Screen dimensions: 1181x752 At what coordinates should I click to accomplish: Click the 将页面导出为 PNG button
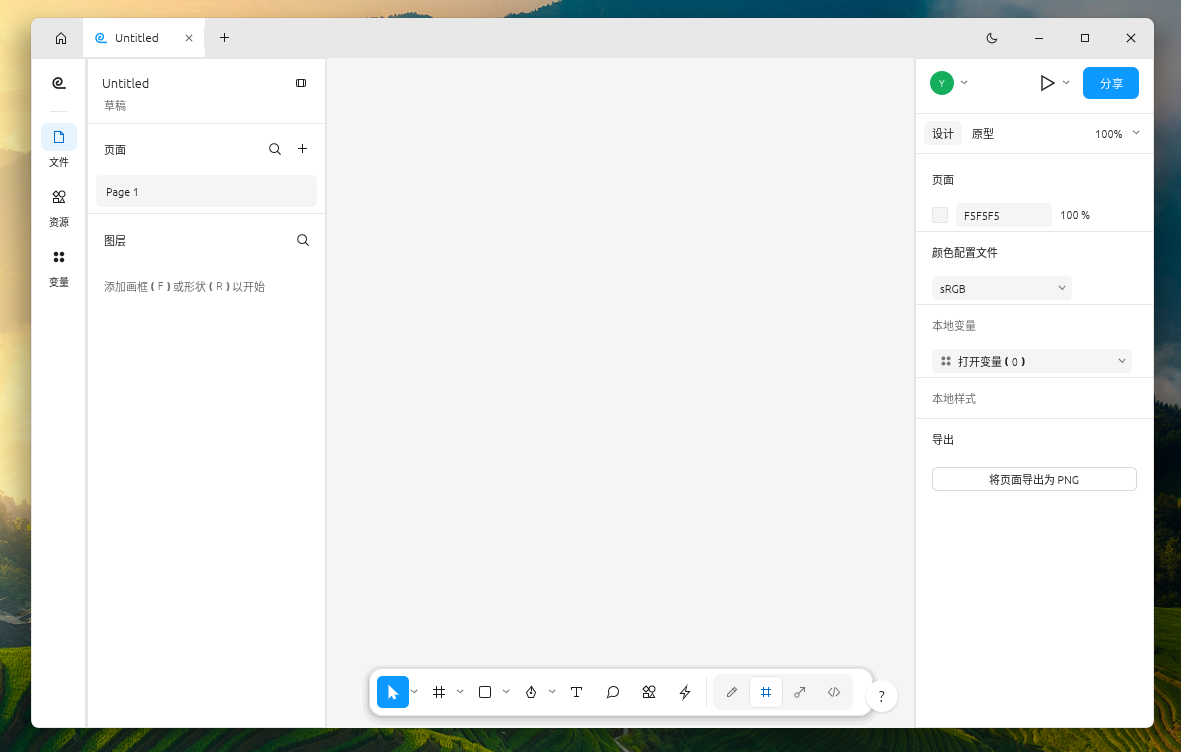1034,480
